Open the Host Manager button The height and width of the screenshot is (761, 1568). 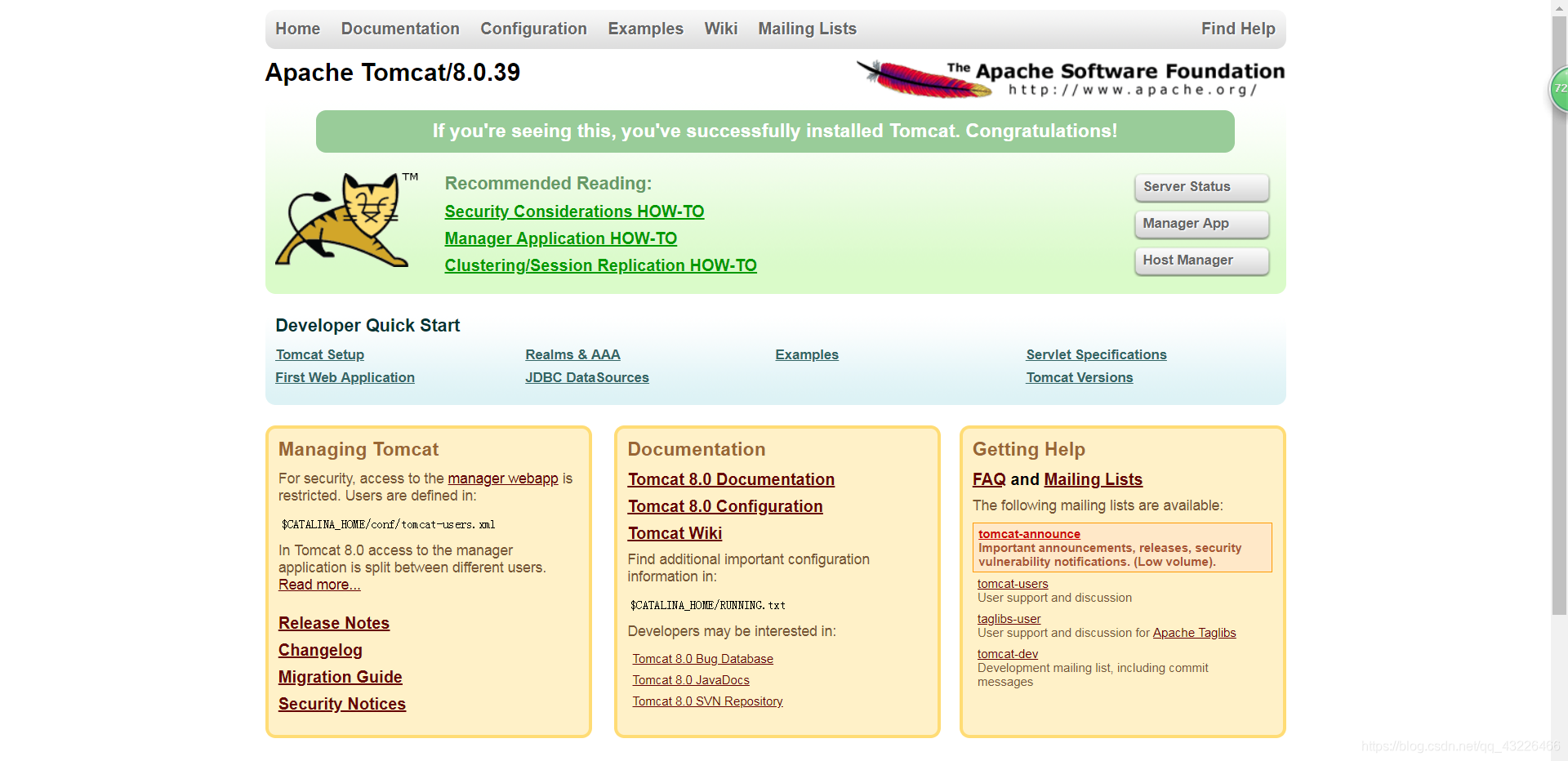[x=1201, y=260]
